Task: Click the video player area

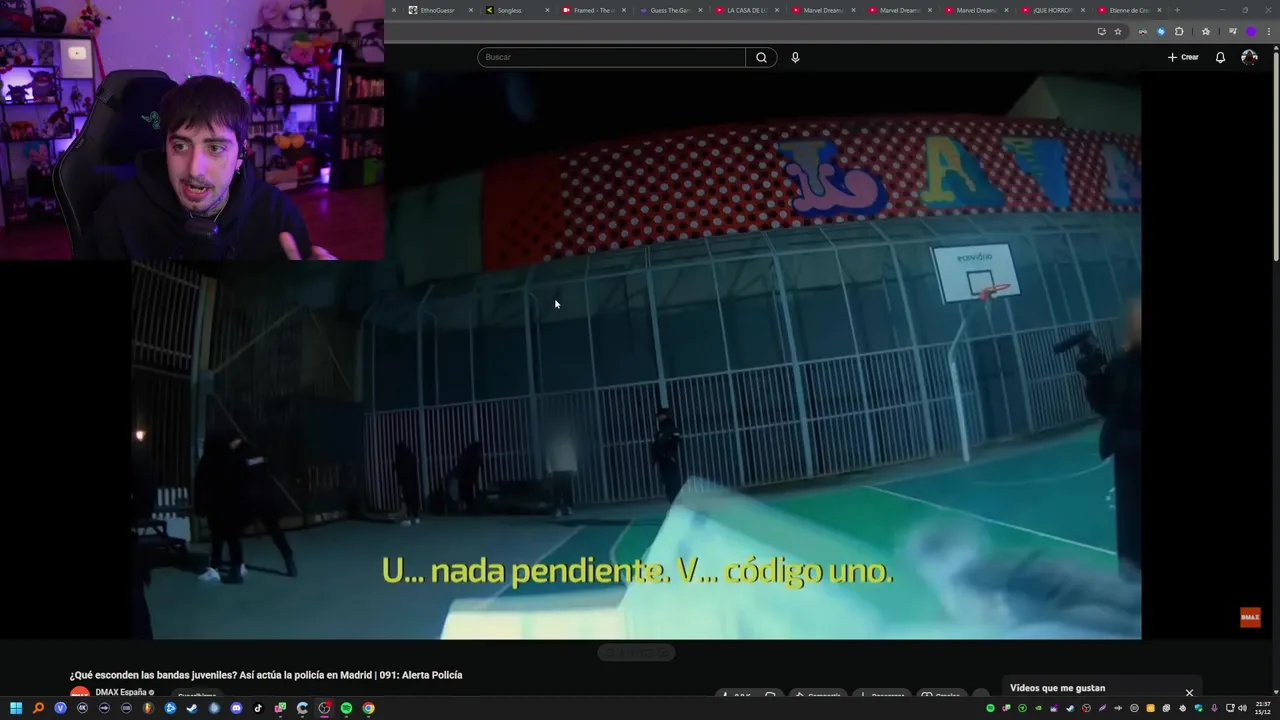Action: pos(636,355)
